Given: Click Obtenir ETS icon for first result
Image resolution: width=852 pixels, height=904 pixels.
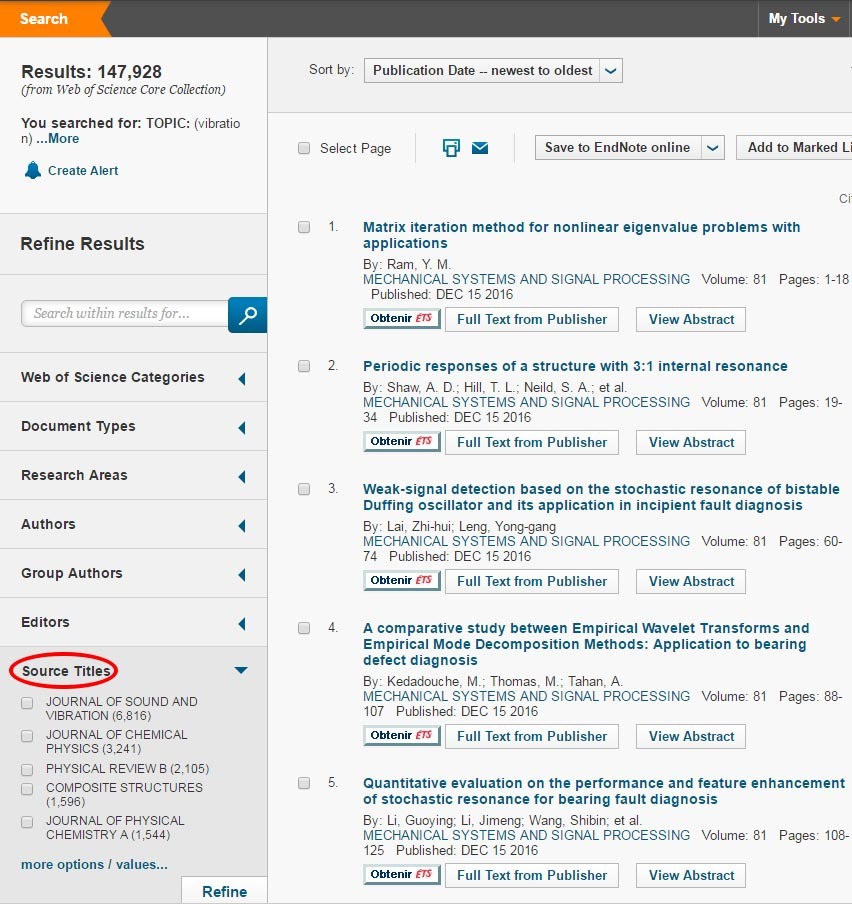Looking at the screenshot, I should point(402,319).
